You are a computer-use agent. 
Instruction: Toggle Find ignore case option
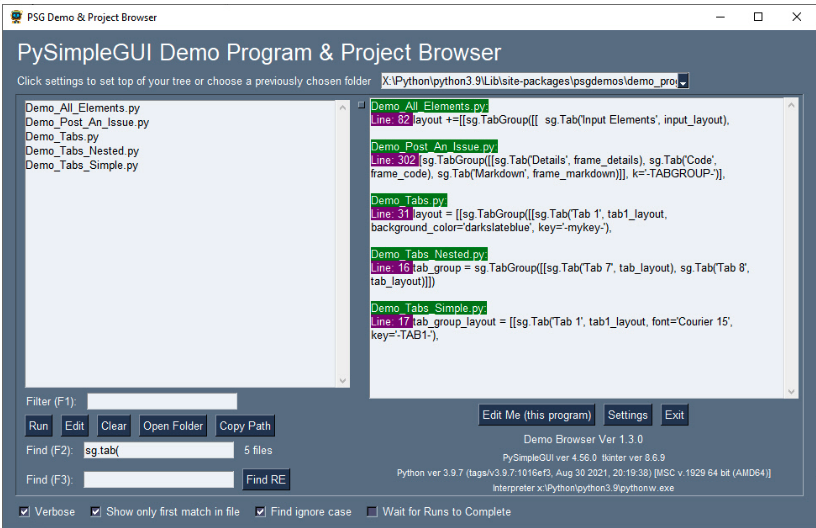[x=261, y=512]
